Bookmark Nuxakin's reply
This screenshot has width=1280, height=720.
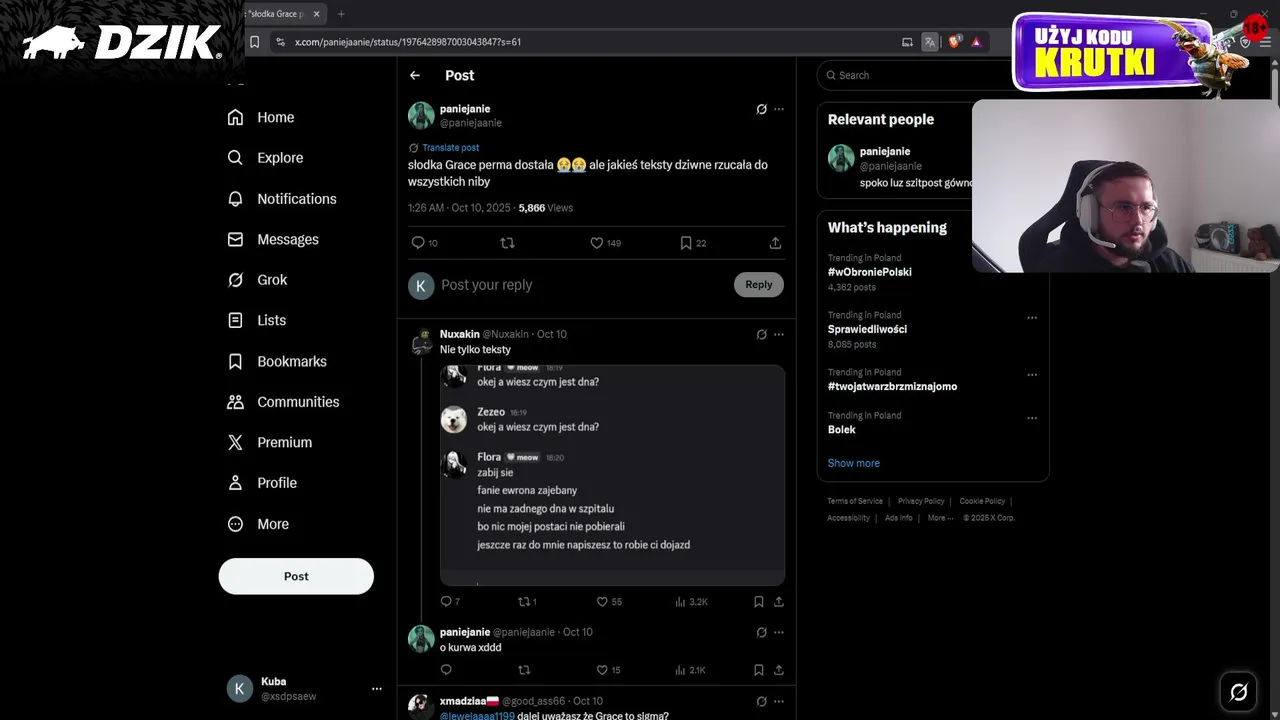coord(759,602)
